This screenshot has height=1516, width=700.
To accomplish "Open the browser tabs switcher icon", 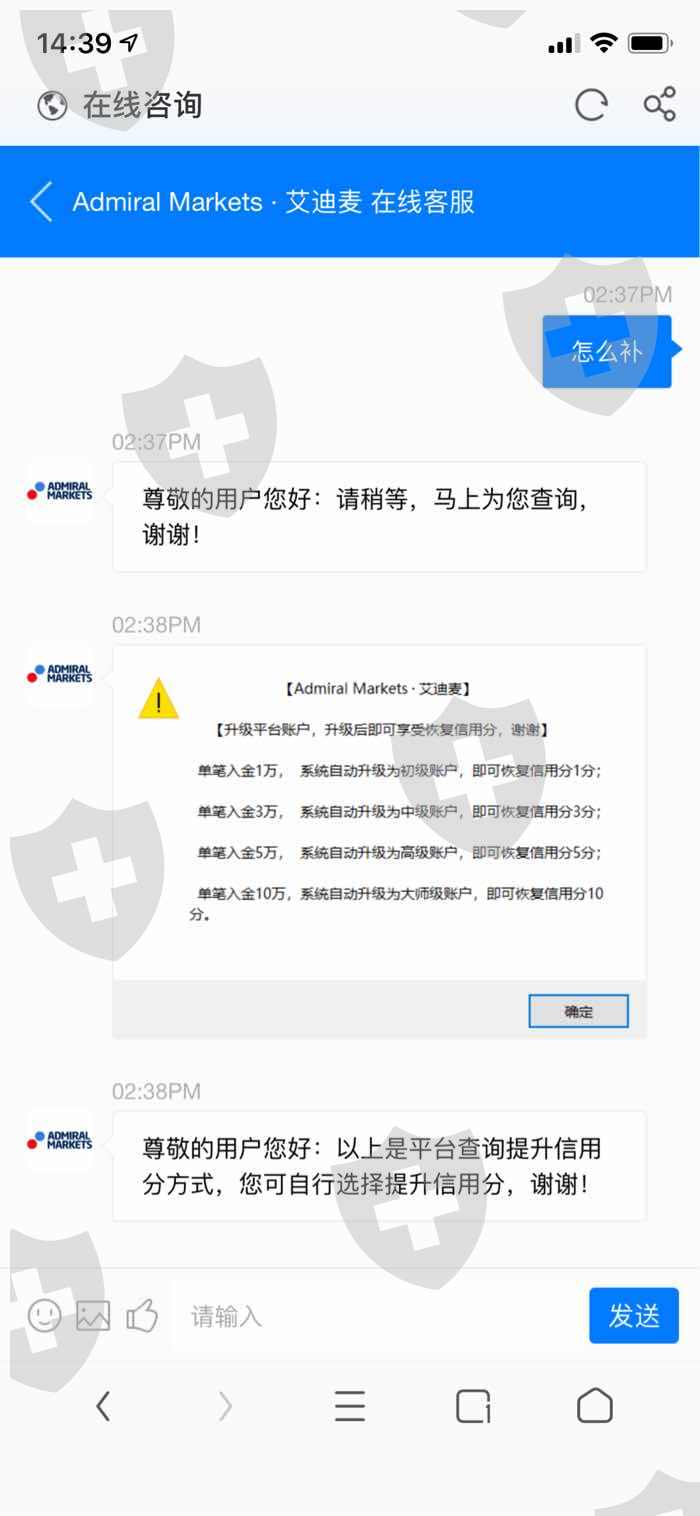I will pos(473,1407).
